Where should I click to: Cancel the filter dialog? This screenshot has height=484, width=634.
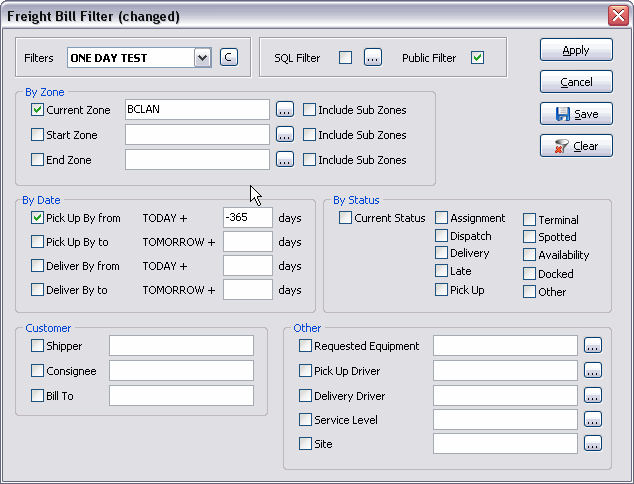[576, 82]
